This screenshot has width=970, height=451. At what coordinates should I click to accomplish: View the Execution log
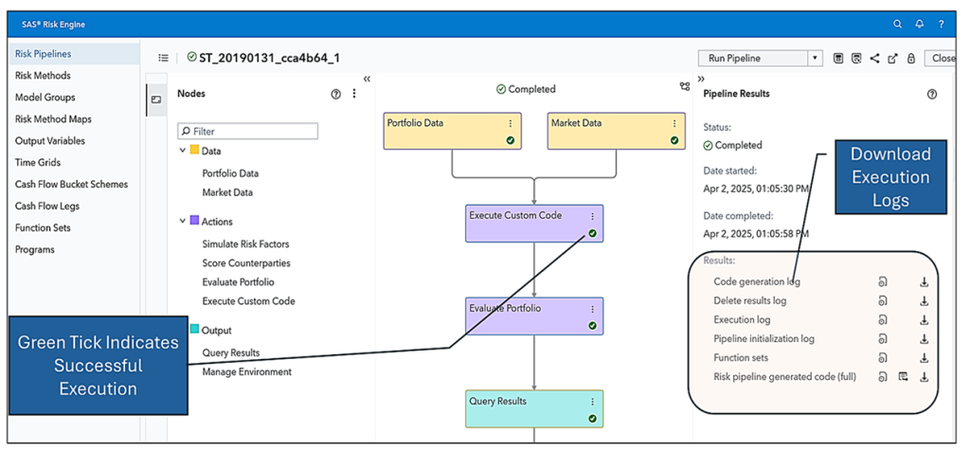coord(882,320)
